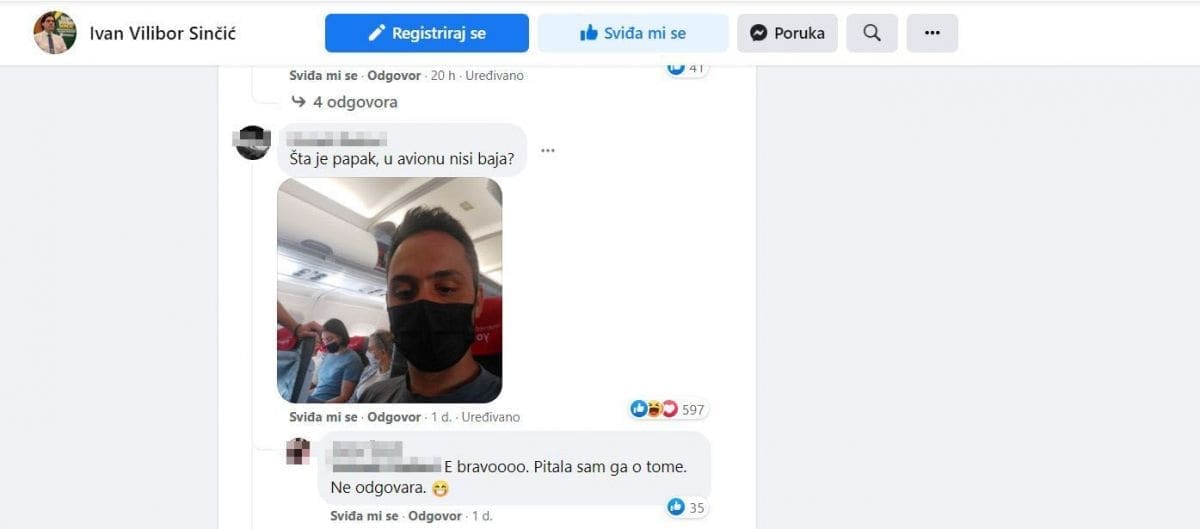Click the Ivan Vilibor Sinčić page name
Screen dimensions: 1200x529
pyautogui.click(x=163, y=33)
